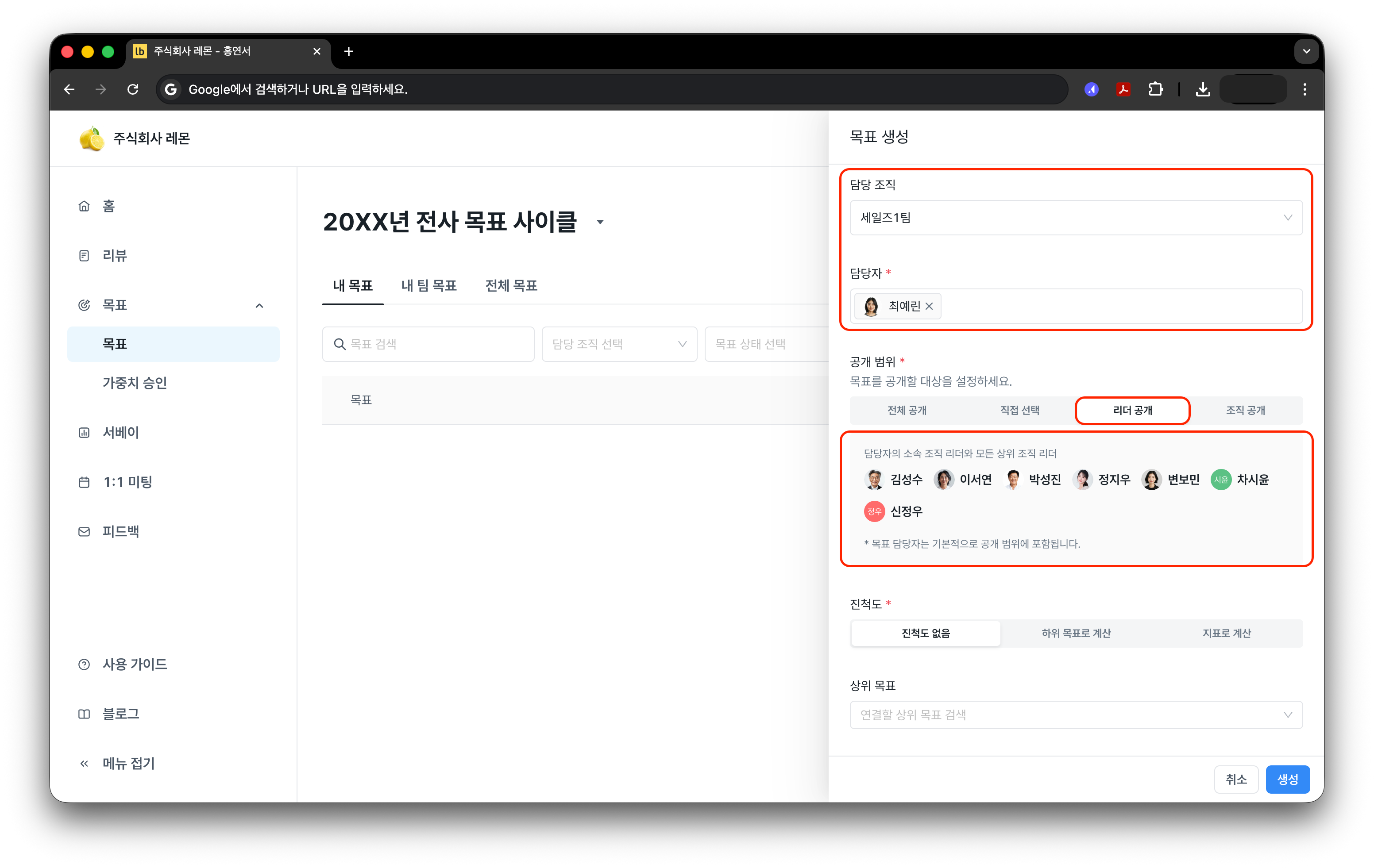Click the home icon in the sidebar
This screenshot has height=868, width=1374.
tap(84, 206)
